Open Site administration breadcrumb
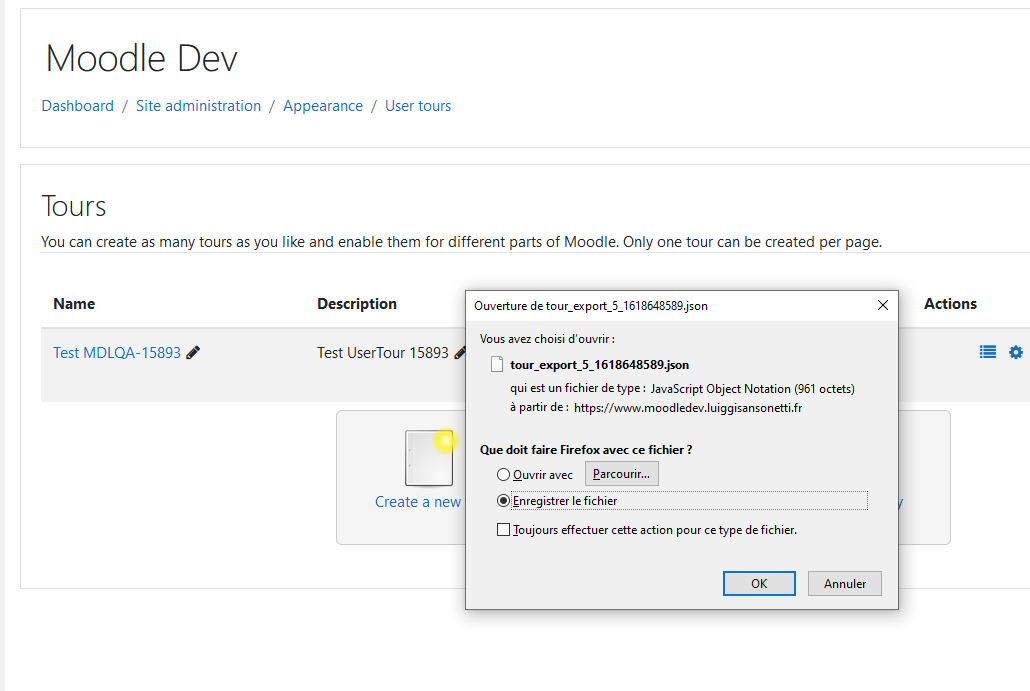The width and height of the screenshot is (1030, 691). tap(198, 106)
